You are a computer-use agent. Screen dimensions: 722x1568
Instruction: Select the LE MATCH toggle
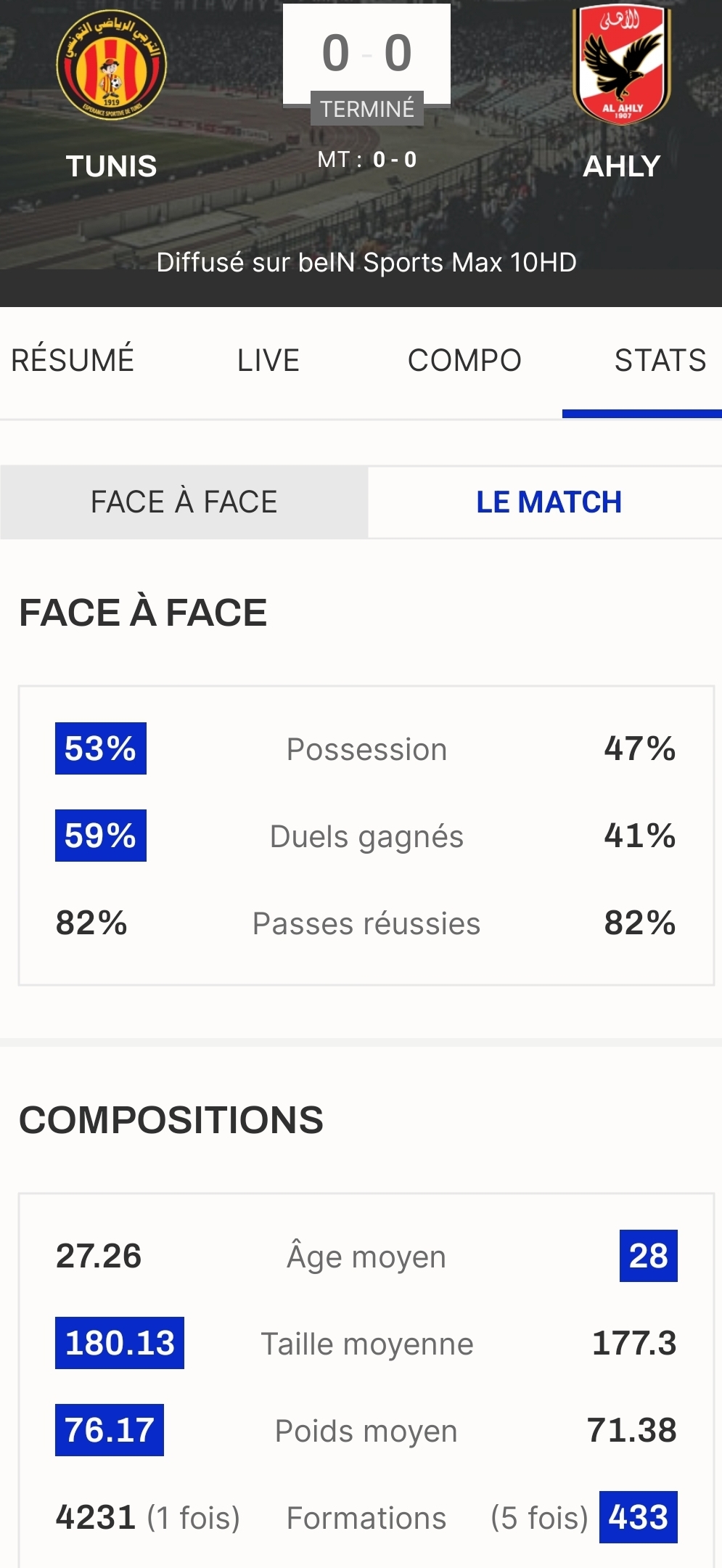(x=549, y=502)
